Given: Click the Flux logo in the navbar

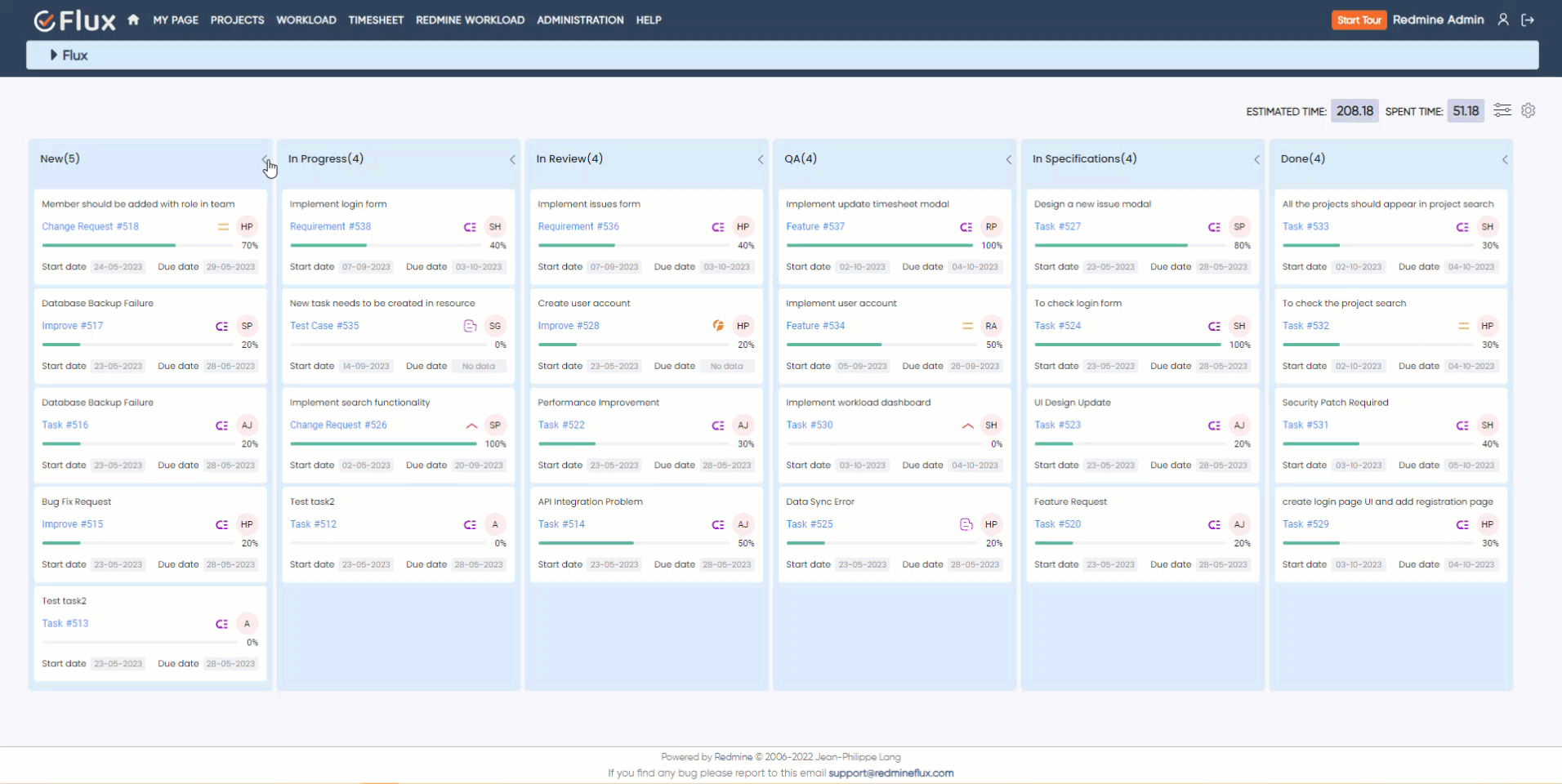Looking at the screenshot, I should [74, 20].
